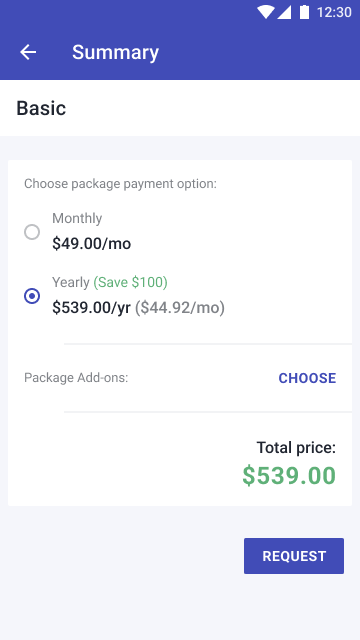
Task: Go back using the arrow icon
Action: coord(28,52)
